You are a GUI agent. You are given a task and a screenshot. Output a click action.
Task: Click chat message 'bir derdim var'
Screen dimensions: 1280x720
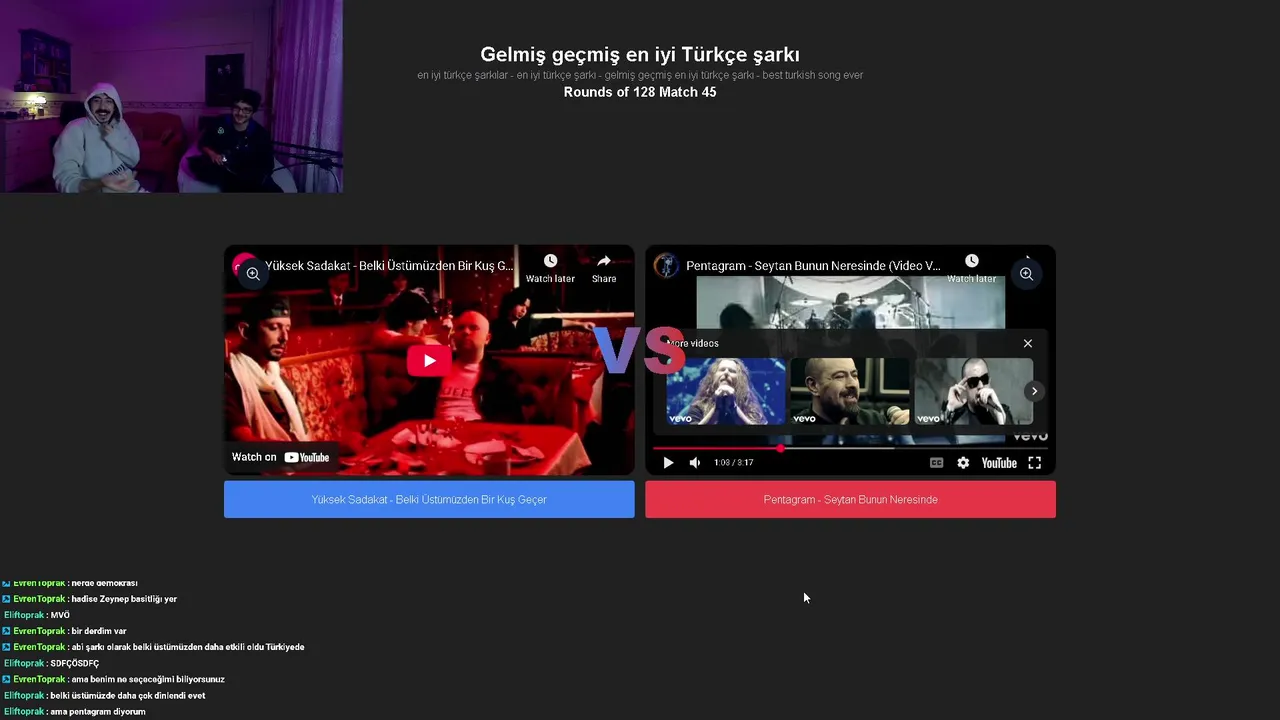pyautogui.click(x=99, y=631)
